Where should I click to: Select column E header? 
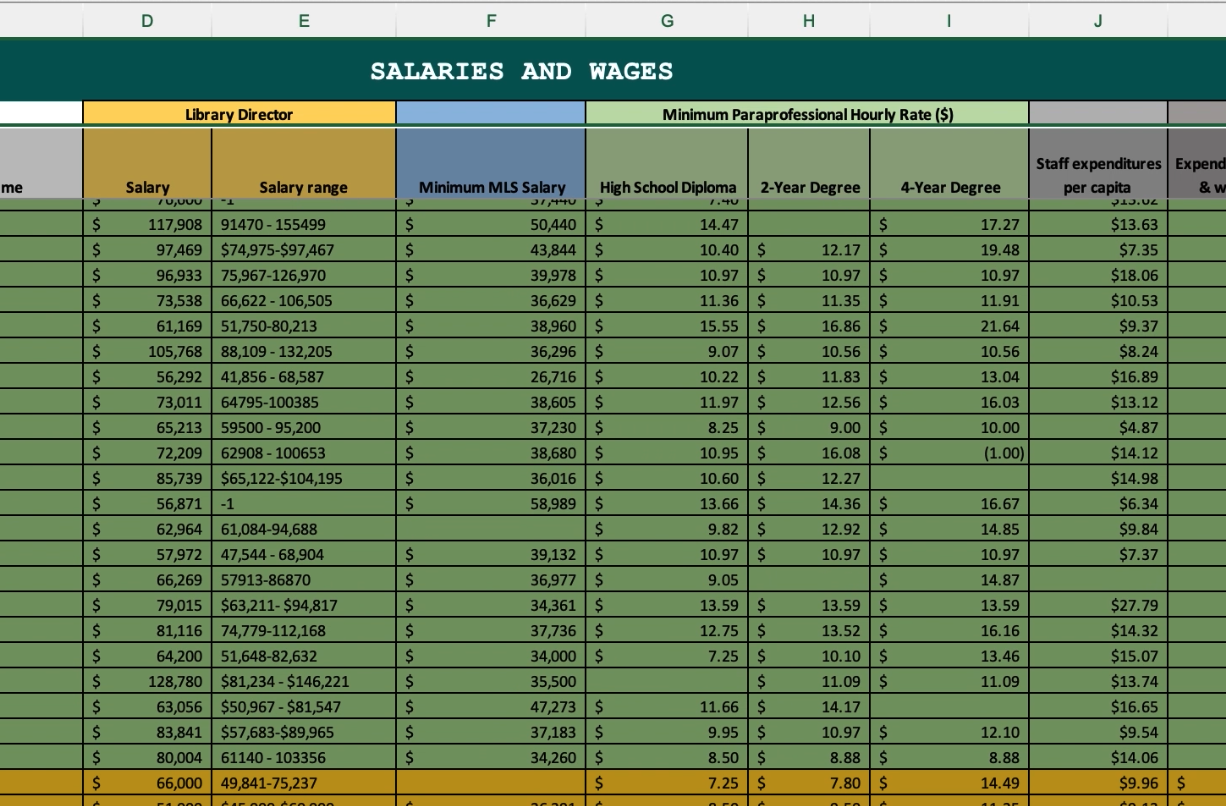click(x=304, y=19)
